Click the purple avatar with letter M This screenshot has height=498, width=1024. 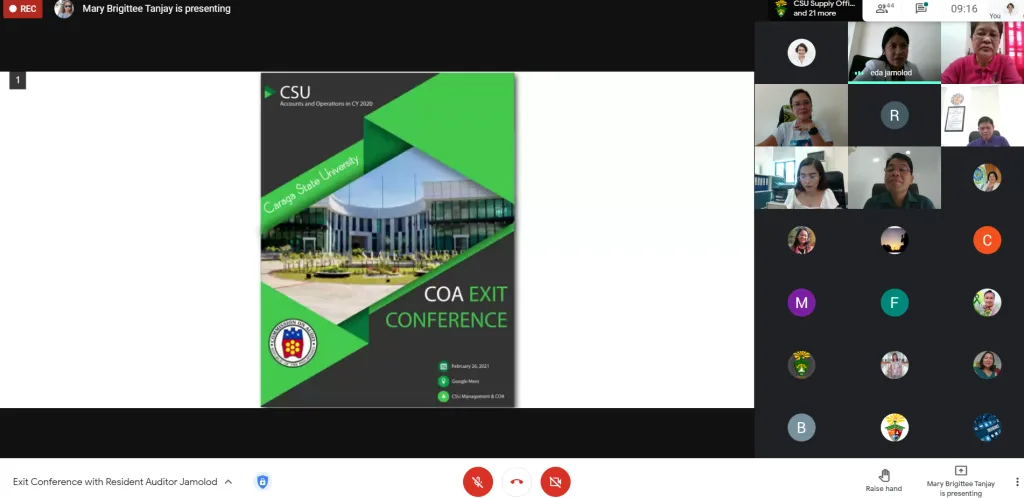pos(801,302)
